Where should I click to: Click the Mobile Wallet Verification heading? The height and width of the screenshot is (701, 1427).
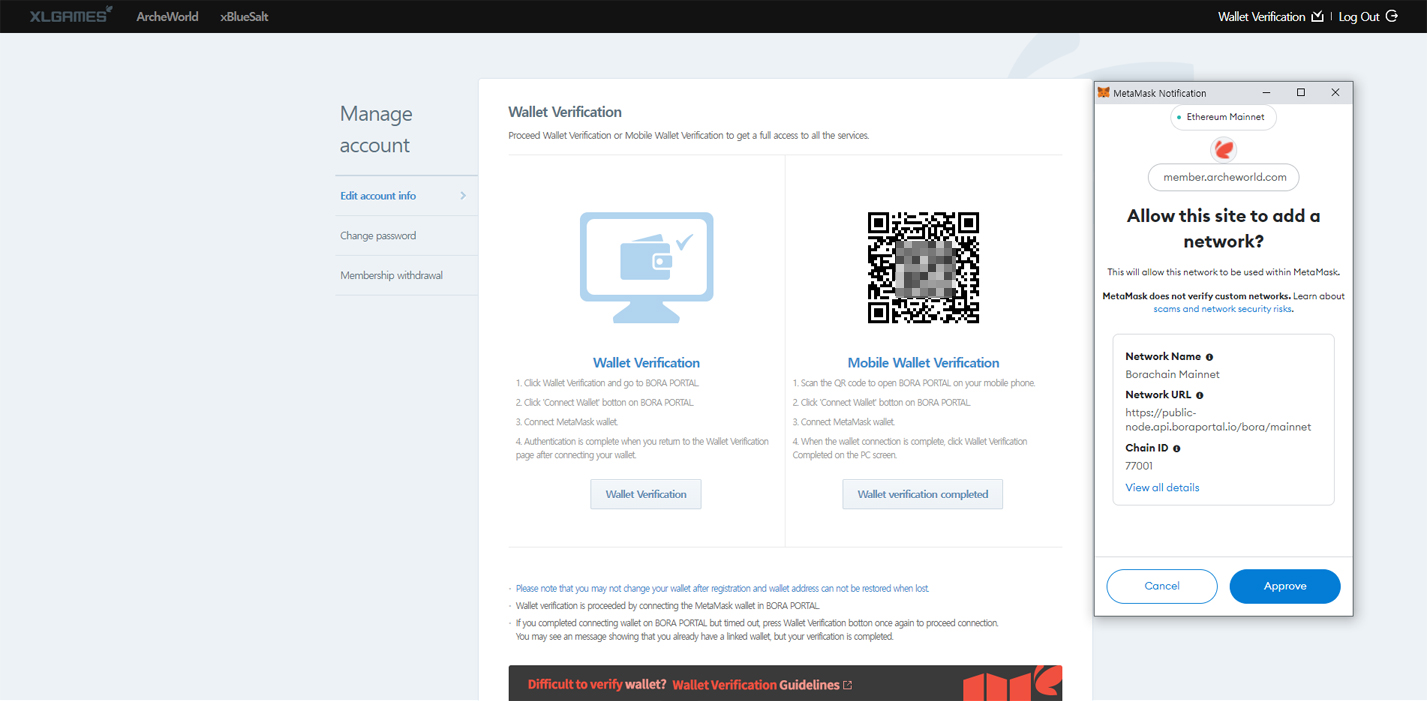coord(923,363)
